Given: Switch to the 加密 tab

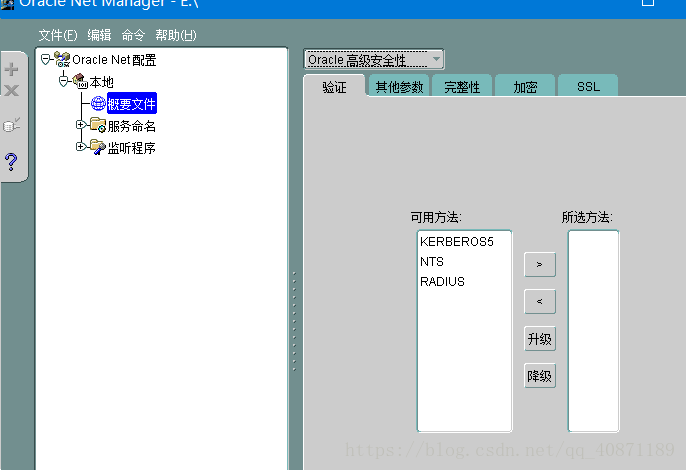Looking at the screenshot, I should tap(525, 87).
